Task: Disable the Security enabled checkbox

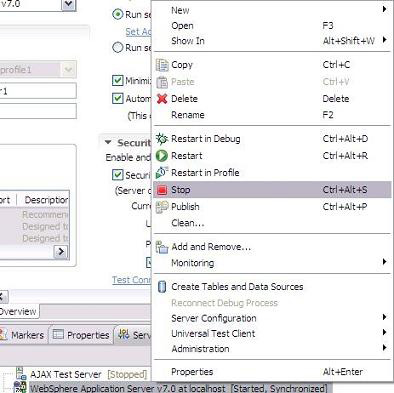Action: click(118, 175)
